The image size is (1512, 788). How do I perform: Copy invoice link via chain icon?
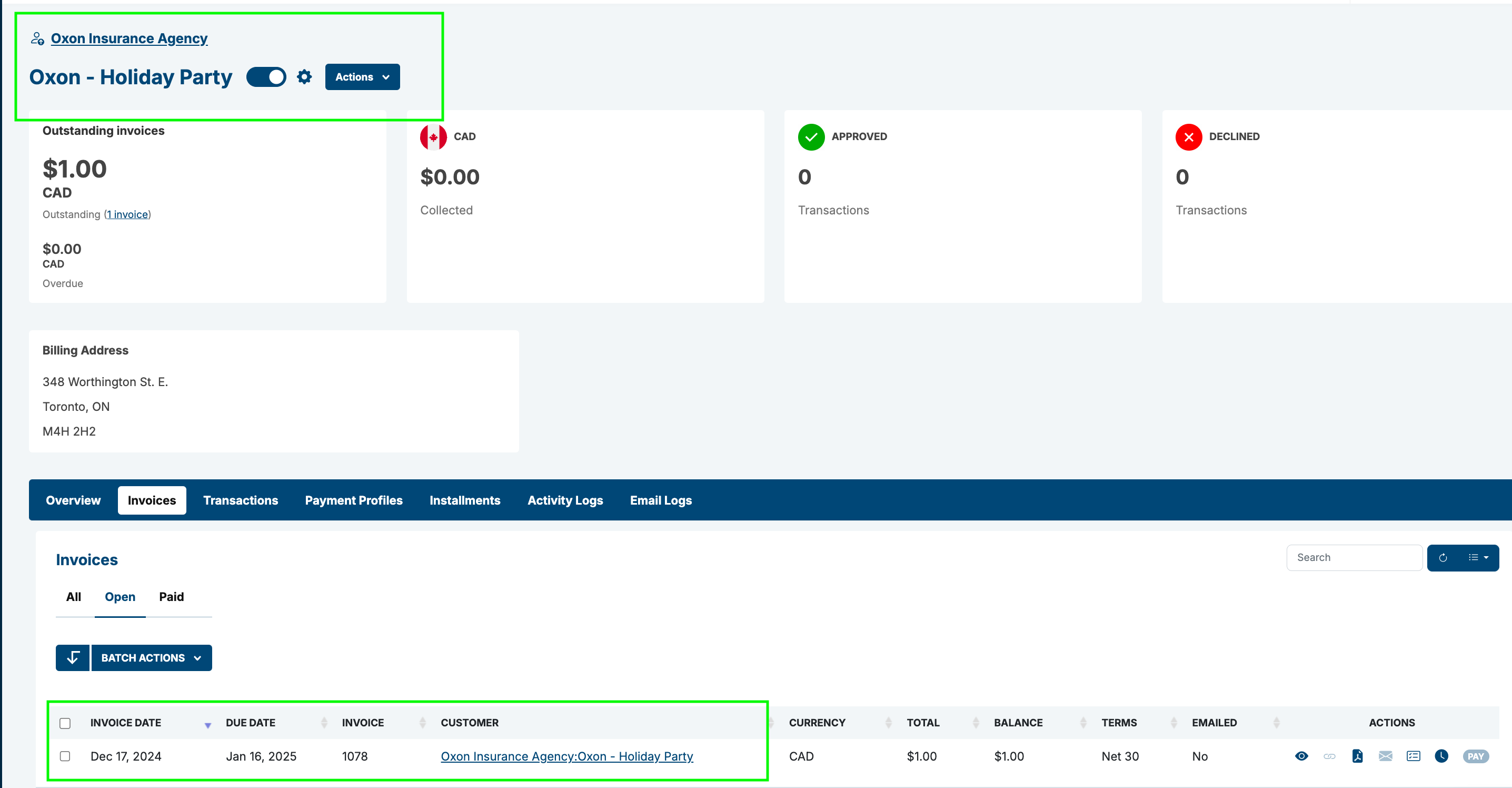pyautogui.click(x=1329, y=756)
